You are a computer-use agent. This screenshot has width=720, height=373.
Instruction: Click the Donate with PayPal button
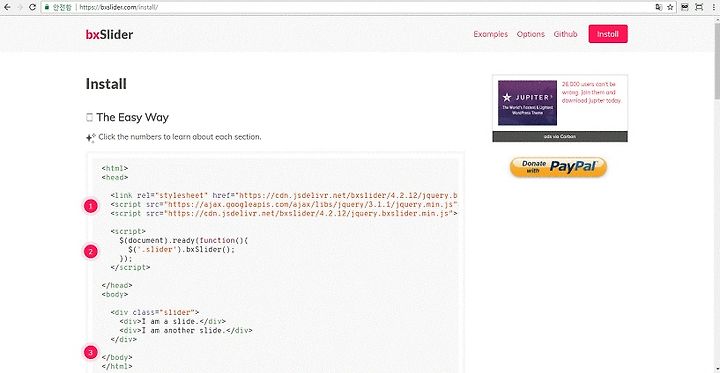coord(558,167)
